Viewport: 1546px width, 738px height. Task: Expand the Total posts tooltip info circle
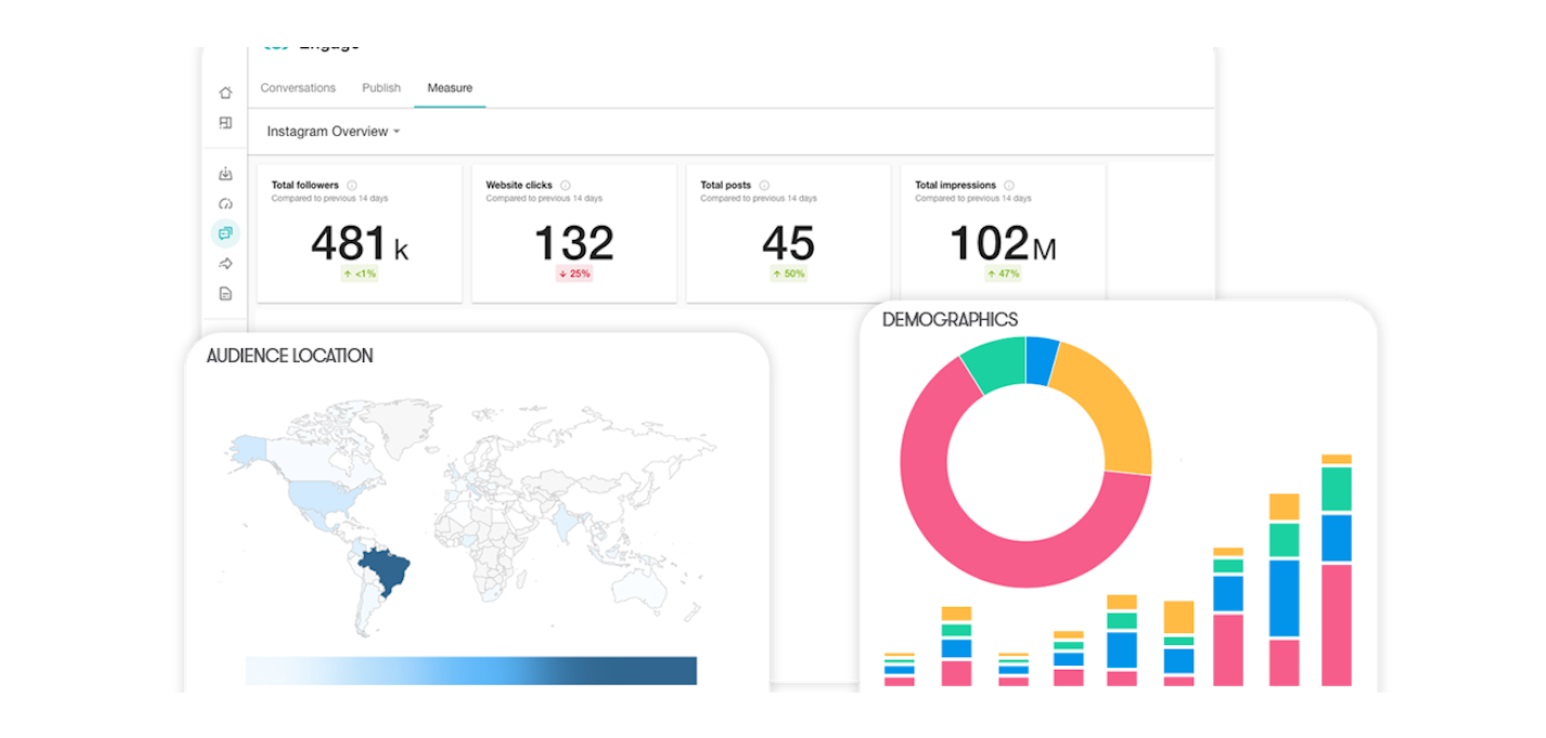point(764,184)
